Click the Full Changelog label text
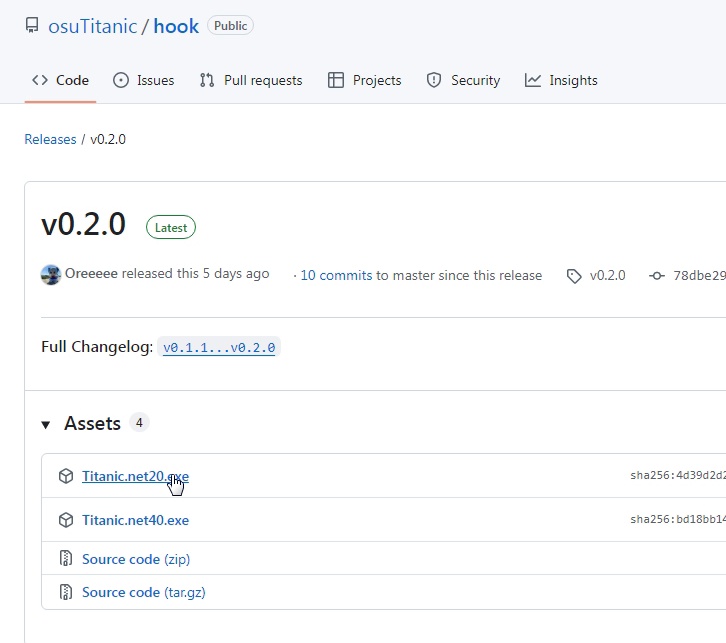Image resolution: width=726 pixels, height=643 pixels. pos(97,346)
